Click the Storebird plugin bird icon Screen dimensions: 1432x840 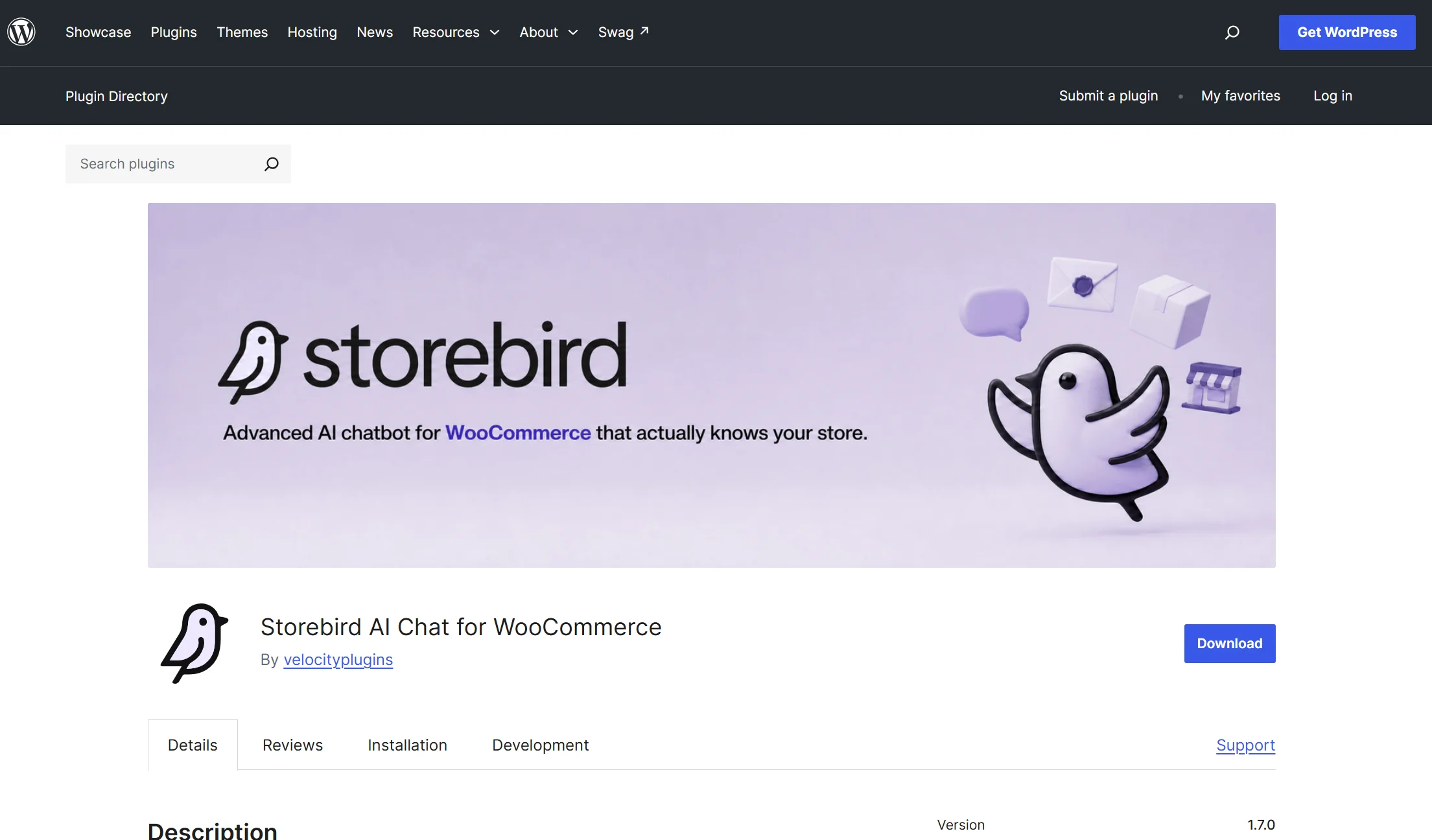click(x=194, y=643)
